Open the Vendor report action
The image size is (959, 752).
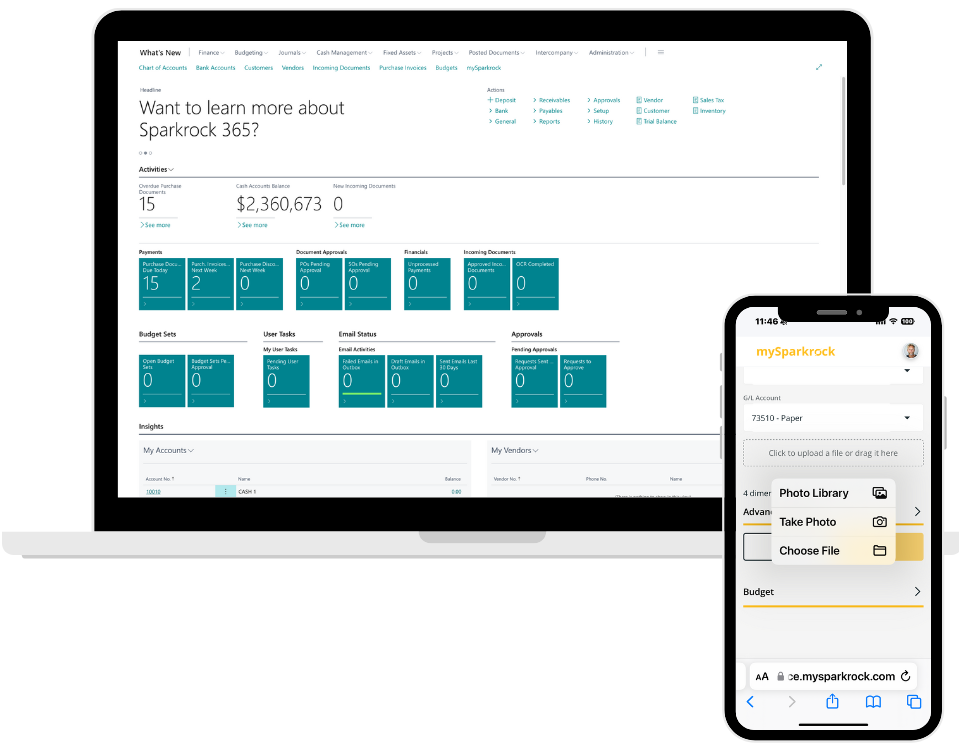(650, 100)
